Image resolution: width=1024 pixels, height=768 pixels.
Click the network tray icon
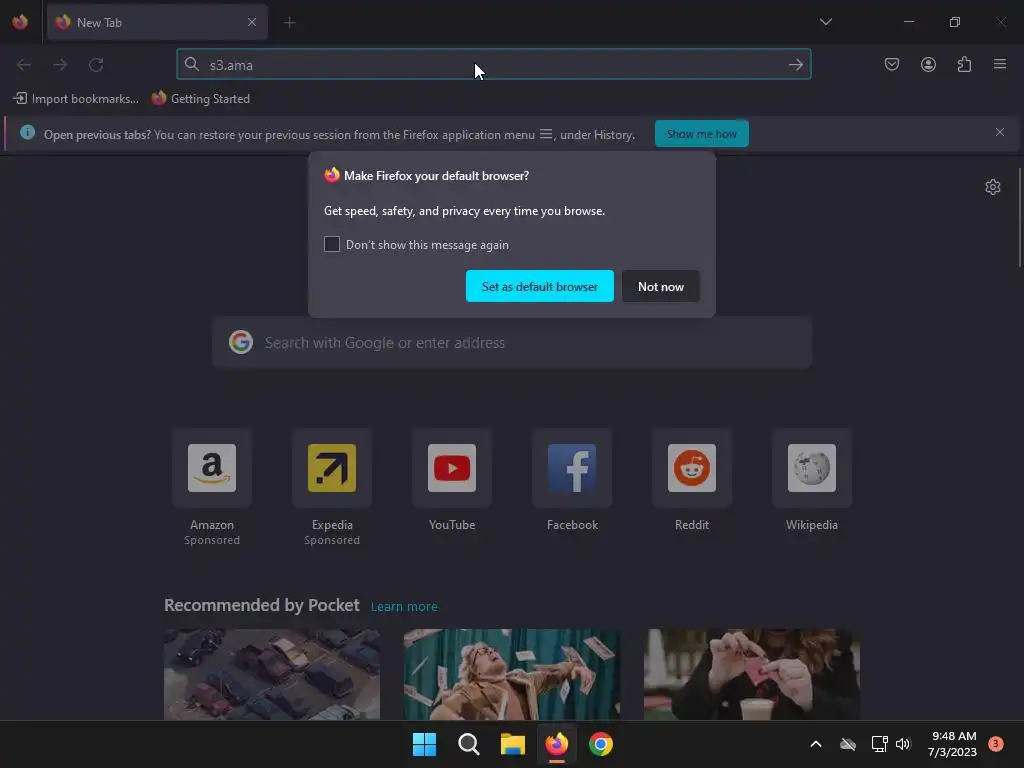[x=879, y=744]
